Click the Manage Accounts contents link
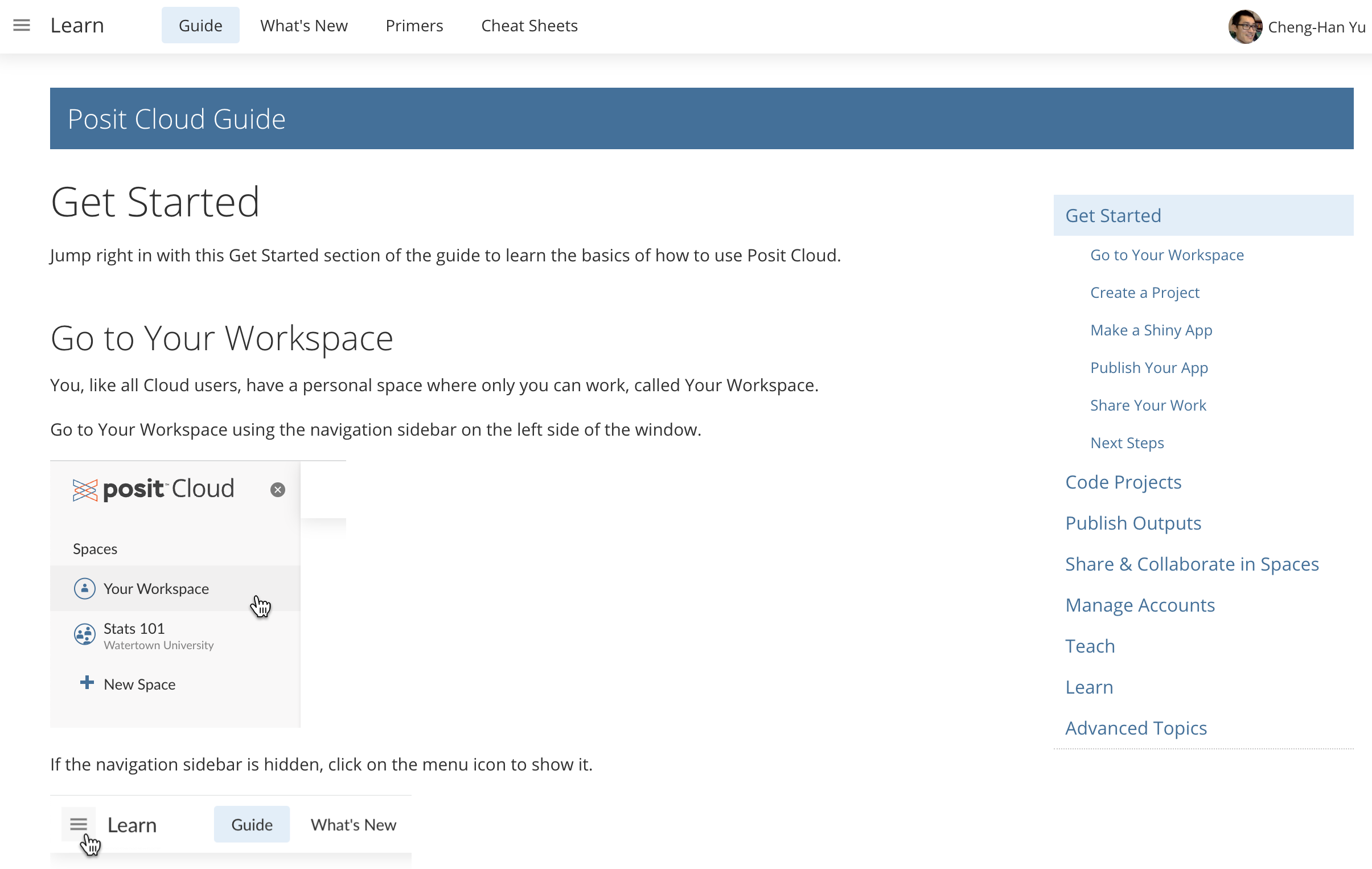 coord(1140,605)
